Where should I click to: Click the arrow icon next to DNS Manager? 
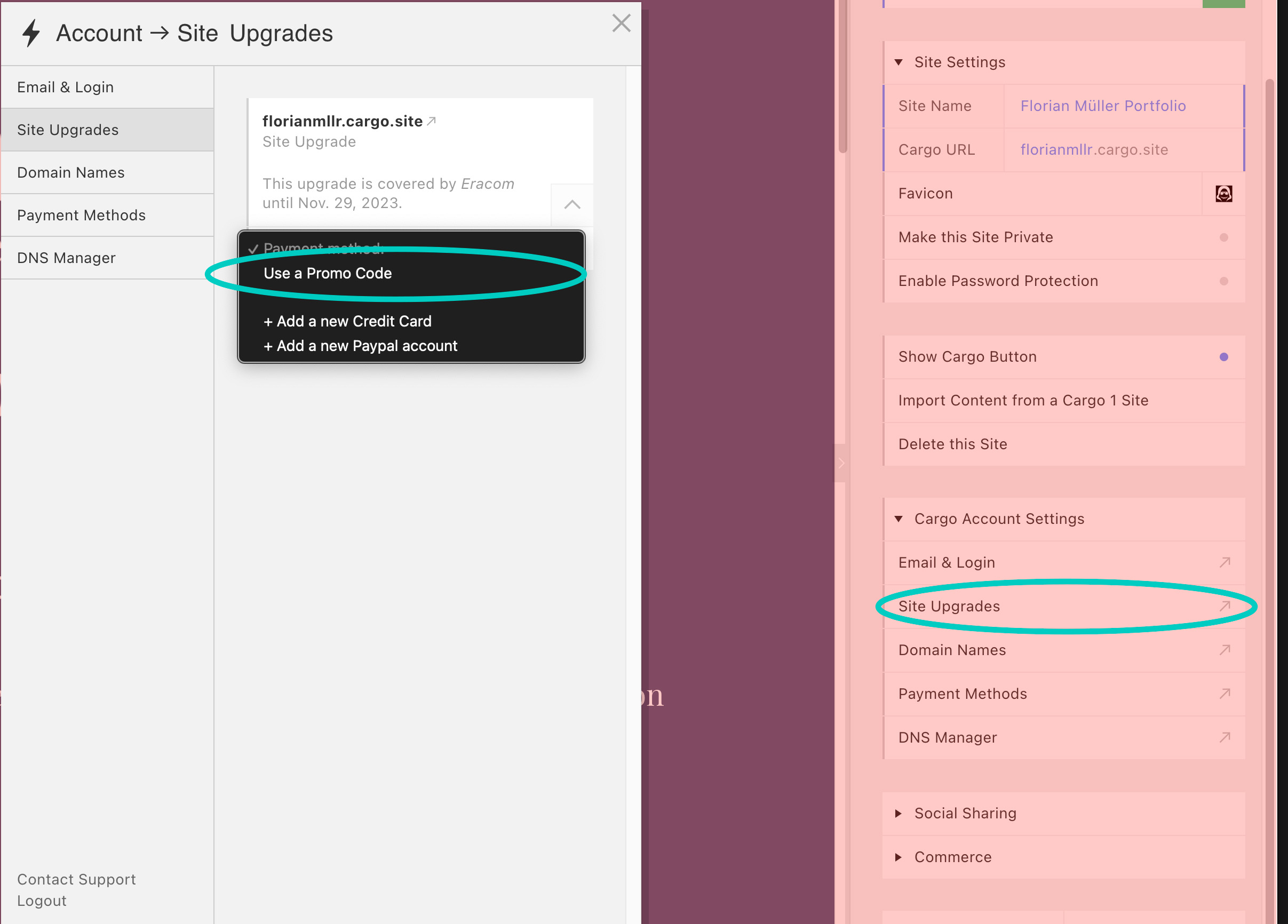[x=1225, y=737]
